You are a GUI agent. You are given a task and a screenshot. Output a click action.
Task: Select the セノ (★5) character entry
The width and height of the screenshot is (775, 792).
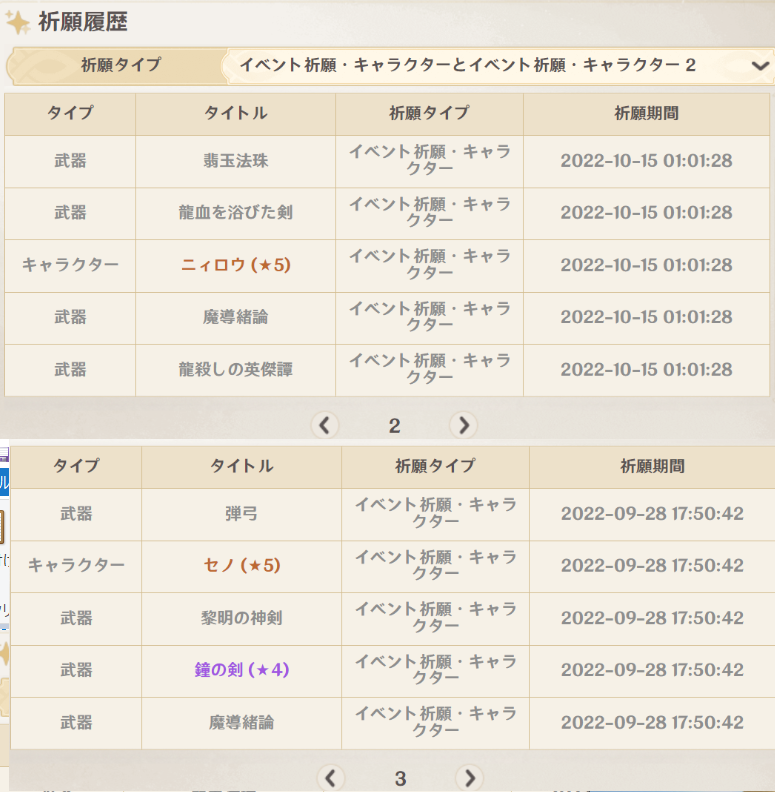tap(241, 565)
